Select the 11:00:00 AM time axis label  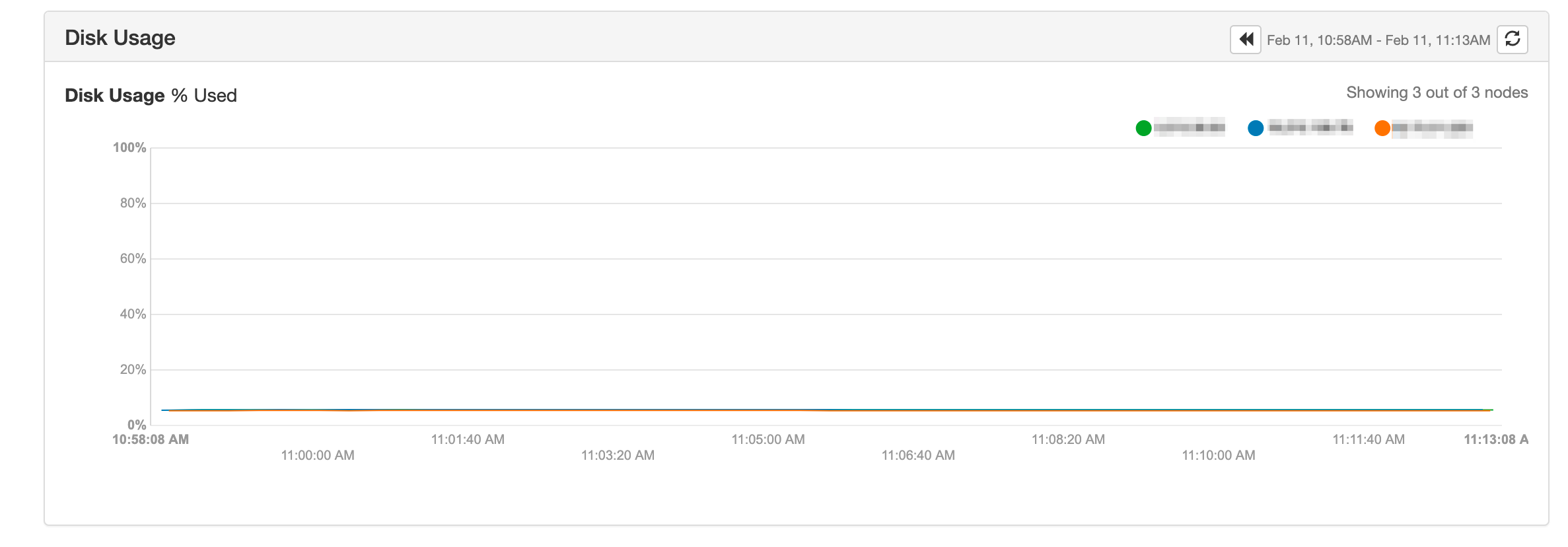[x=318, y=455]
